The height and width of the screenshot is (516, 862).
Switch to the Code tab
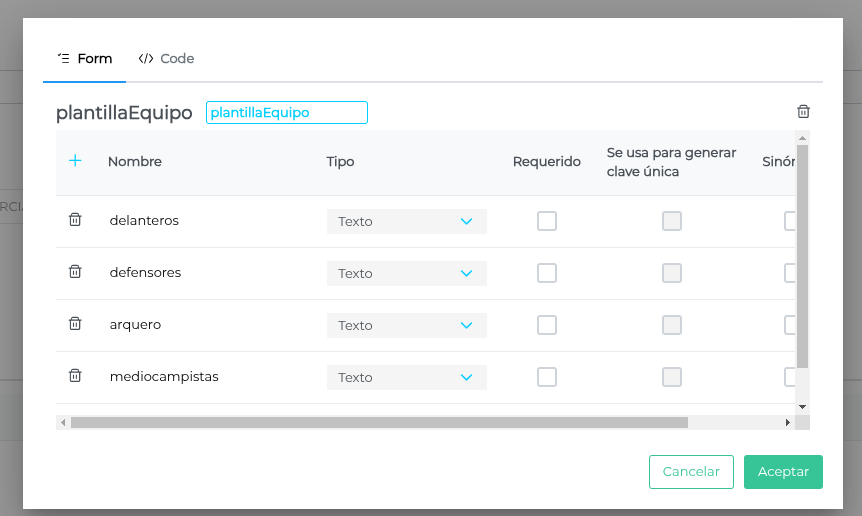[167, 59]
